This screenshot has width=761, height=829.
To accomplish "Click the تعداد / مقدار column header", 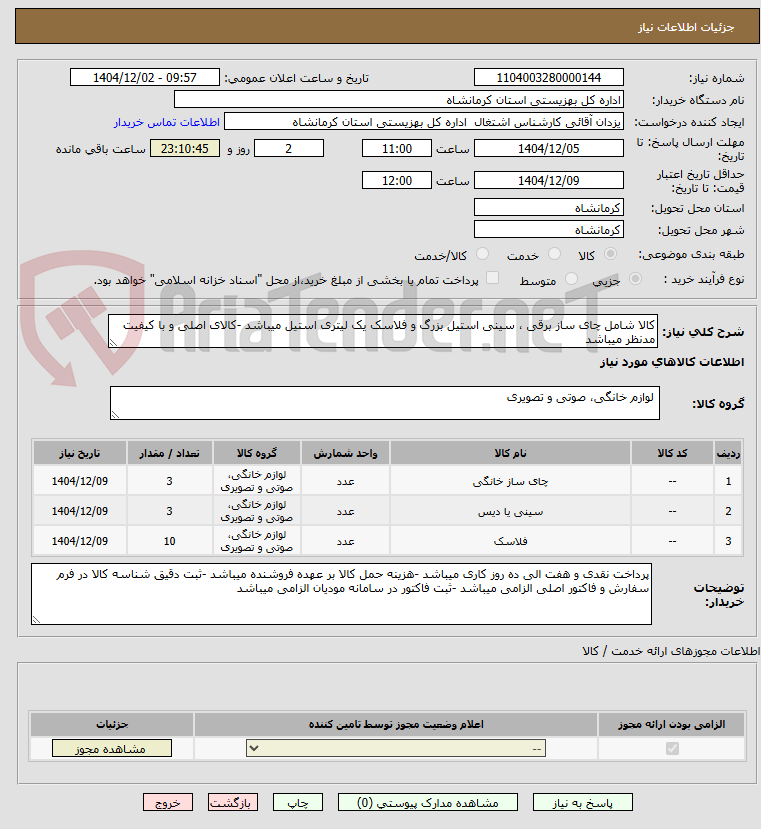I will 169,454.
